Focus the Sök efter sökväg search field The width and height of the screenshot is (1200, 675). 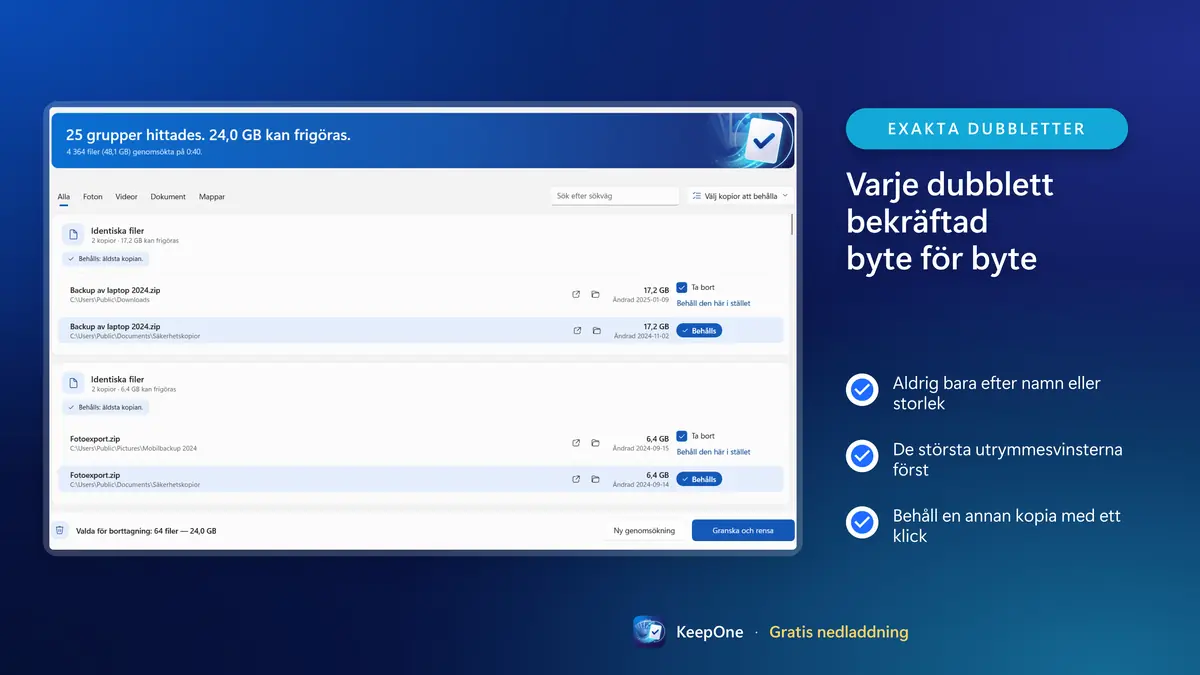pyautogui.click(x=615, y=196)
